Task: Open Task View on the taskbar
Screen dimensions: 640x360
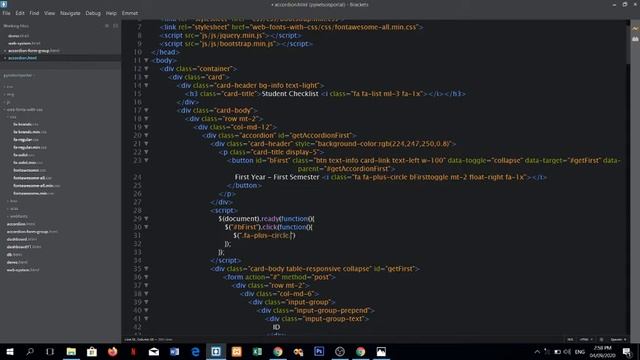Action: pos(50,351)
